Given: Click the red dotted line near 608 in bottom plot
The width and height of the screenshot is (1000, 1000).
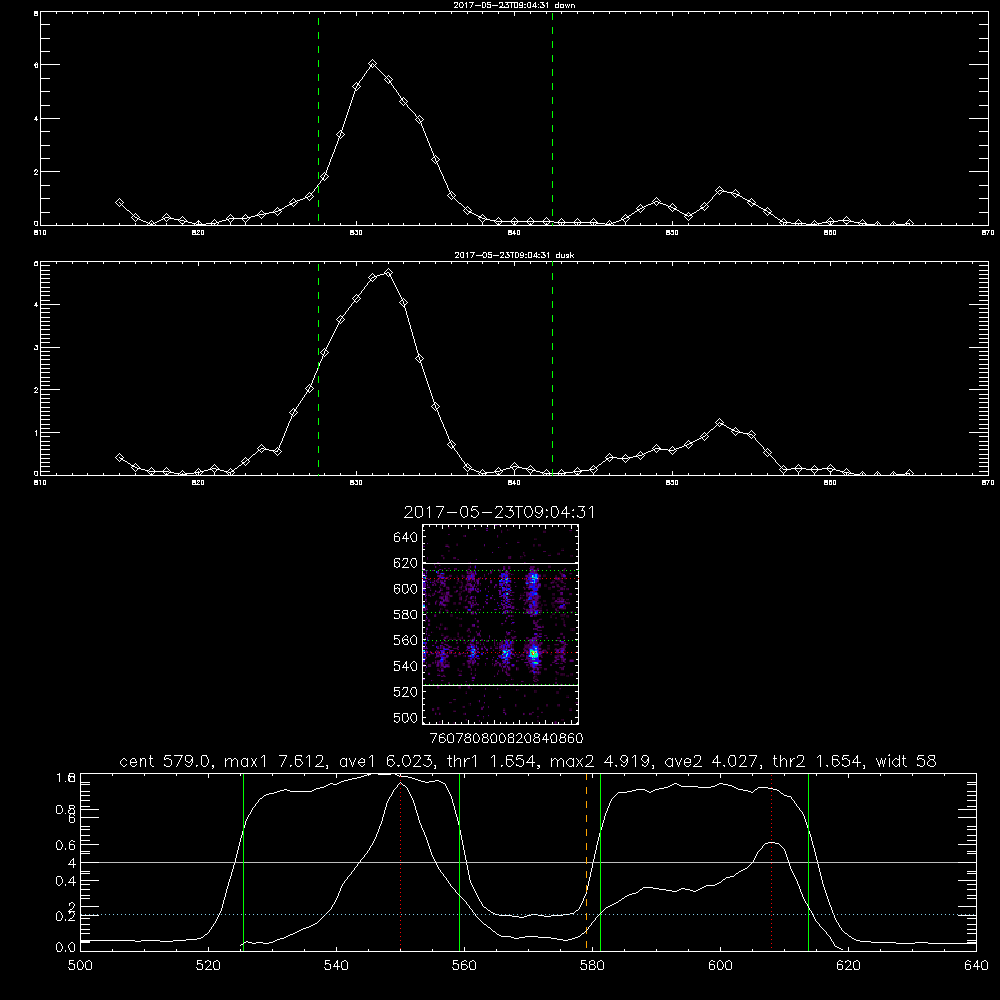Looking at the screenshot, I should (772, 861).
